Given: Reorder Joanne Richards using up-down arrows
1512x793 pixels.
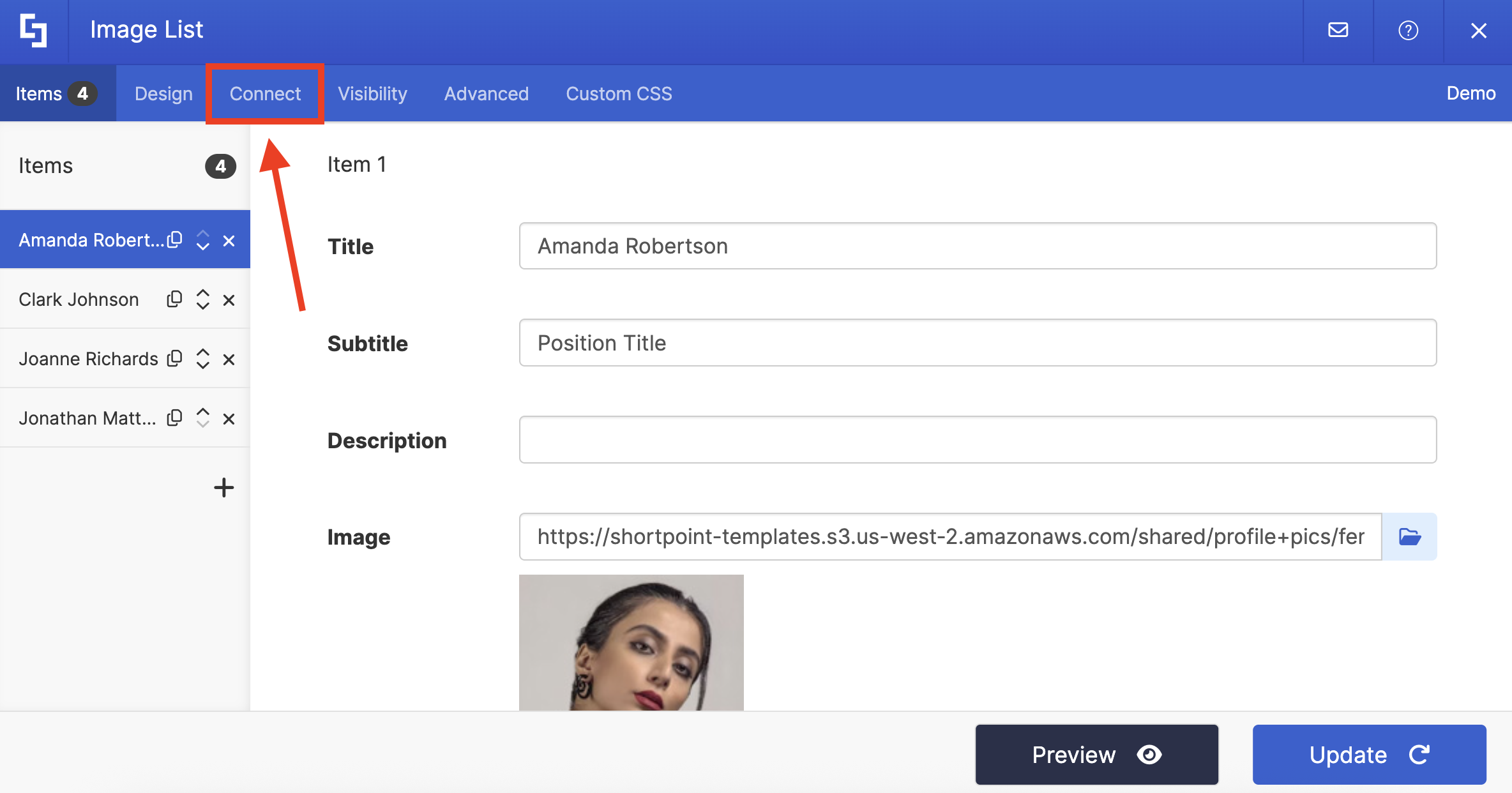Looking at the screenshot, I should click(202, 359).
